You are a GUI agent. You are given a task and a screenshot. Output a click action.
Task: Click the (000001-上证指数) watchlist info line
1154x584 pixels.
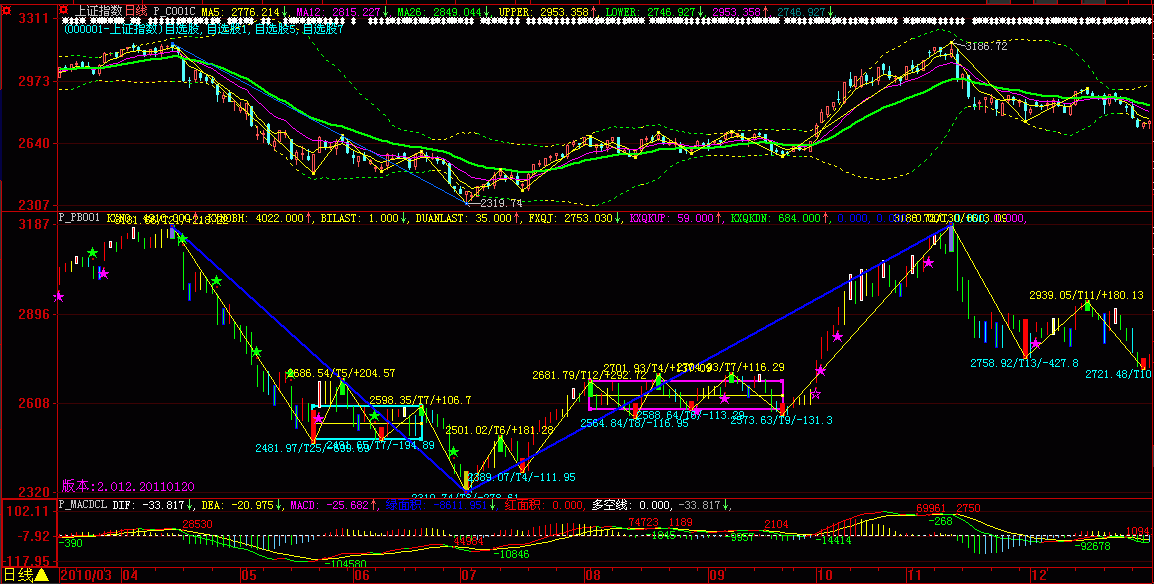click(203, 30)
